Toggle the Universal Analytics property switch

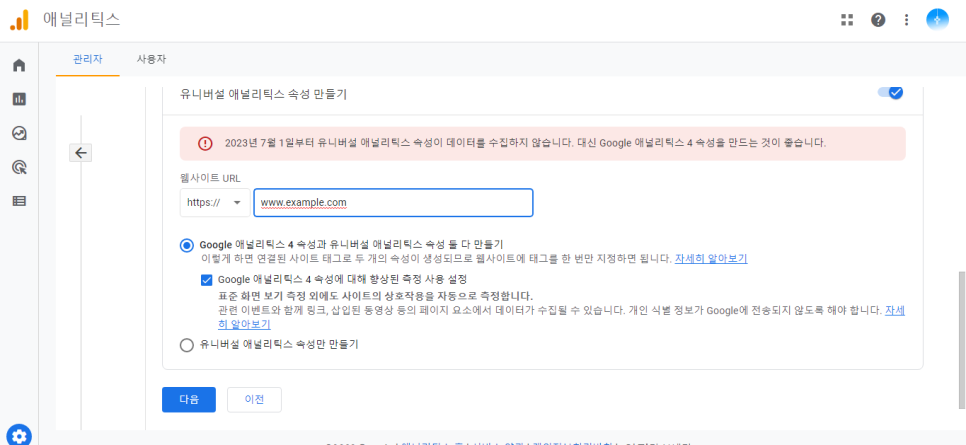coord(891,92)
